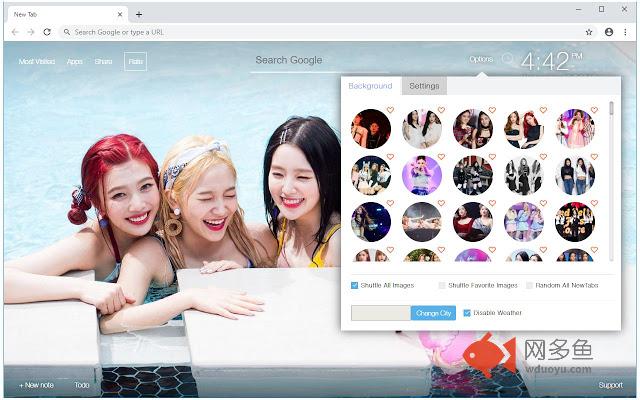This screenshot has height=400, width=640.
Task: Favorite the second thumbnail in third row
Action: point(441,203)
